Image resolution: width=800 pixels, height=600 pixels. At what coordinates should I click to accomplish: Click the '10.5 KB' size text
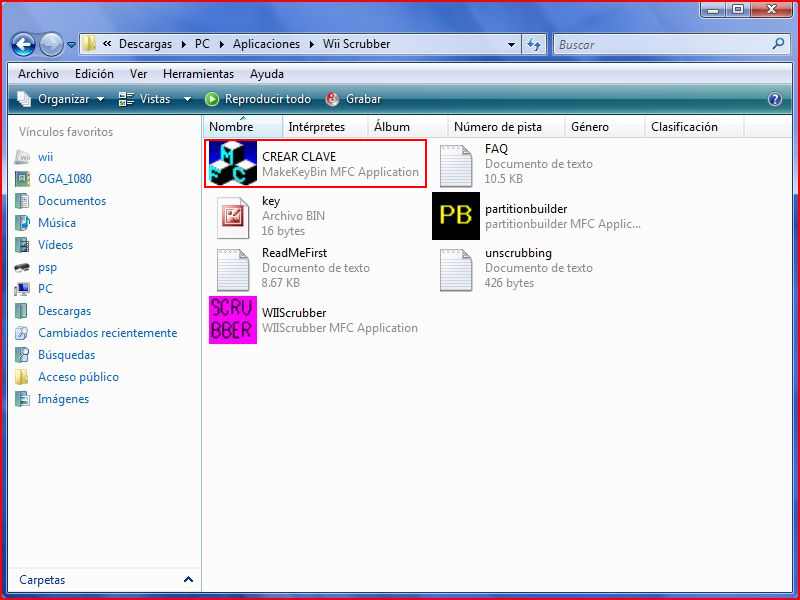coord(504,179)
